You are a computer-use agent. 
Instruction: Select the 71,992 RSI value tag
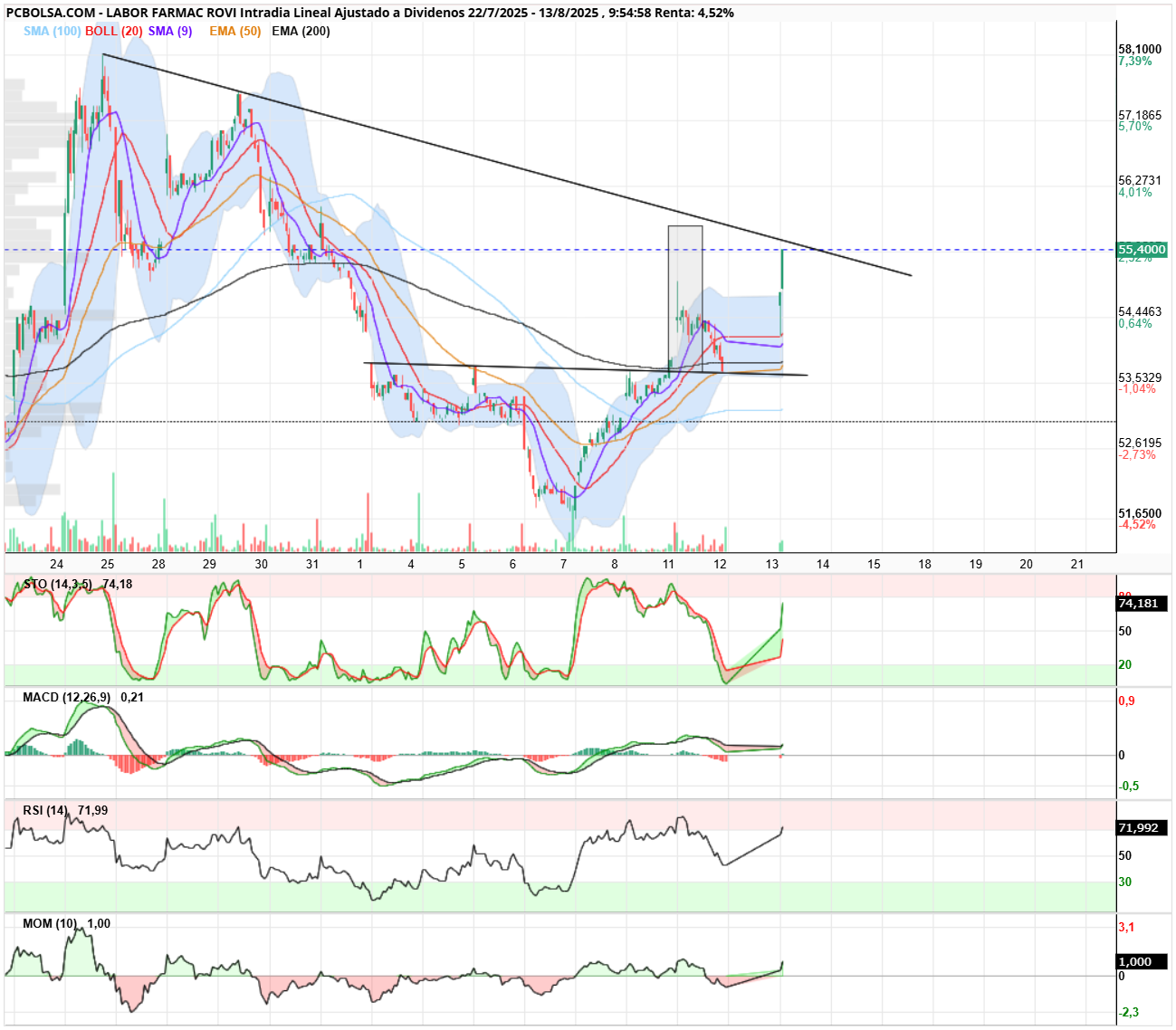click(1143, 828)
